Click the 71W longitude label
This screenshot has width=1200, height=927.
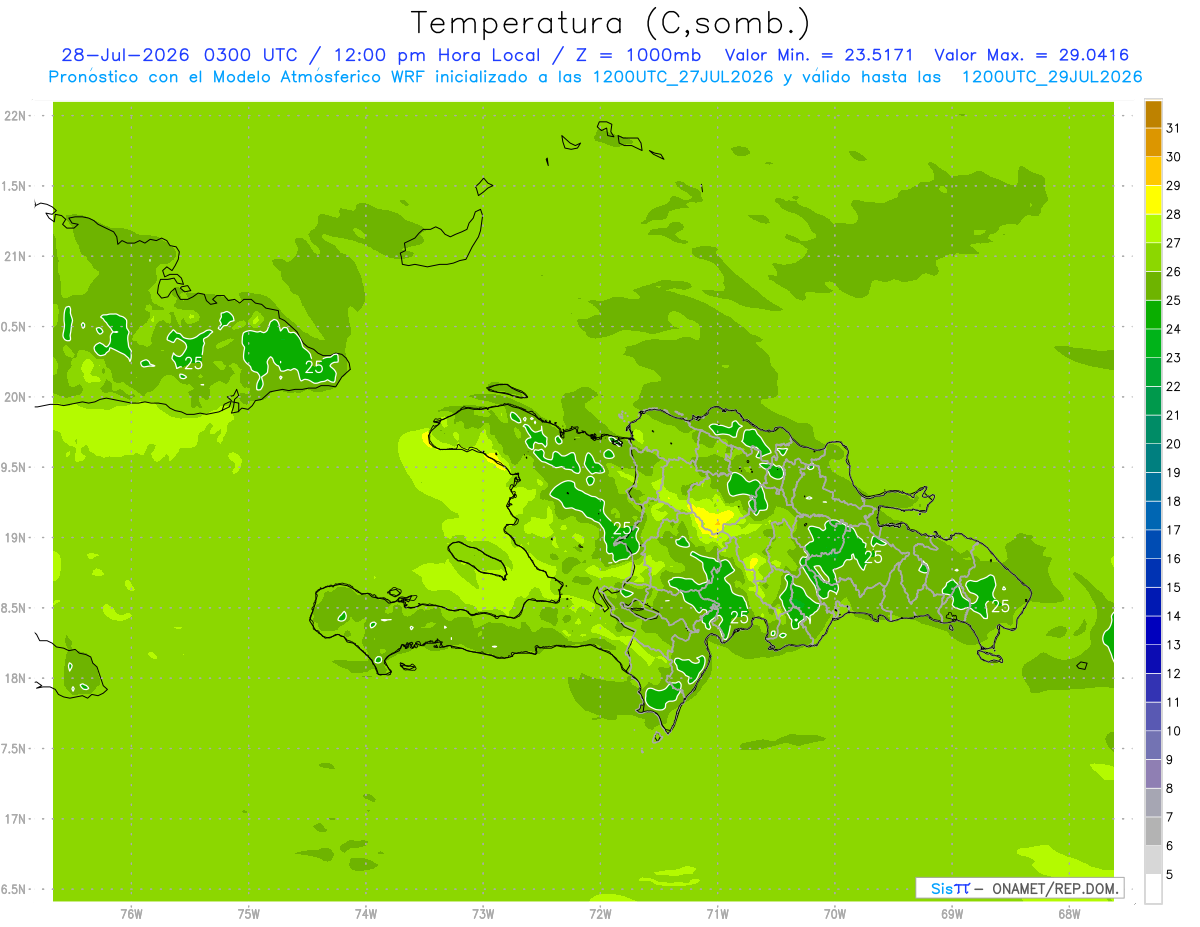[717, 914]
